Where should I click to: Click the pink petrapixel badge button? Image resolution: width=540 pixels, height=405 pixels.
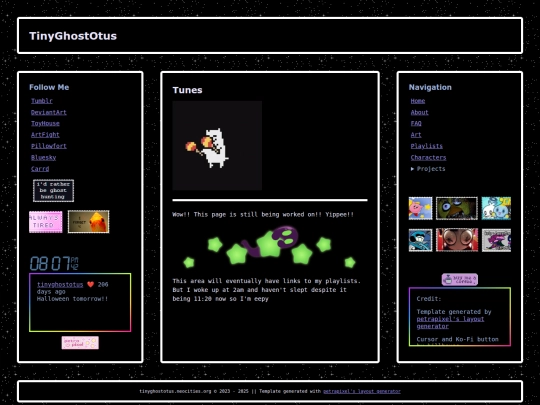tap(80, 343)
